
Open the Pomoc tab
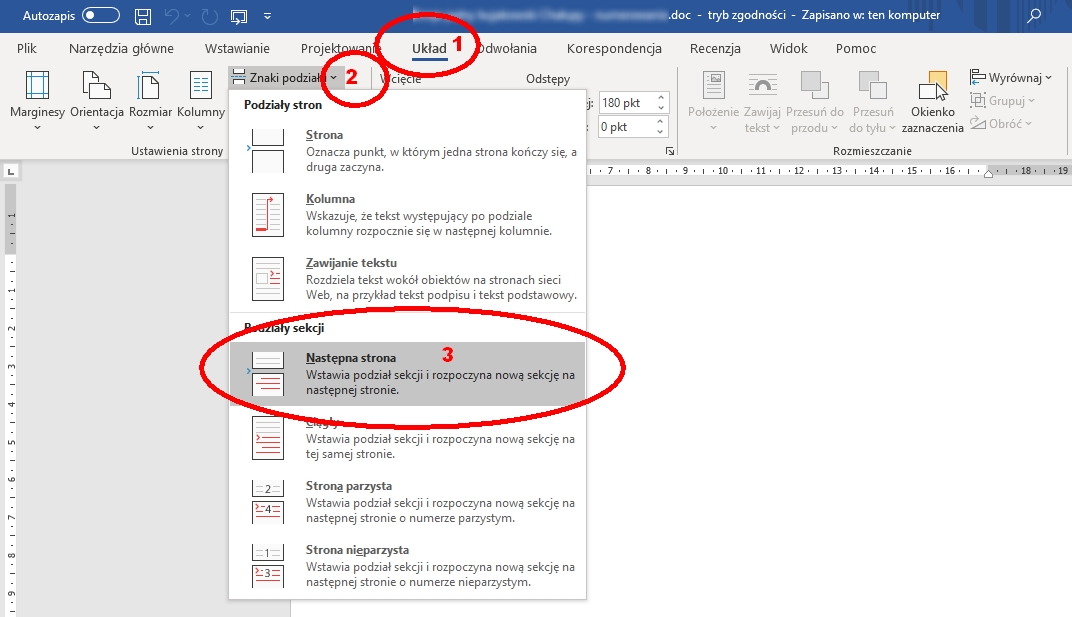coord(856,49)
